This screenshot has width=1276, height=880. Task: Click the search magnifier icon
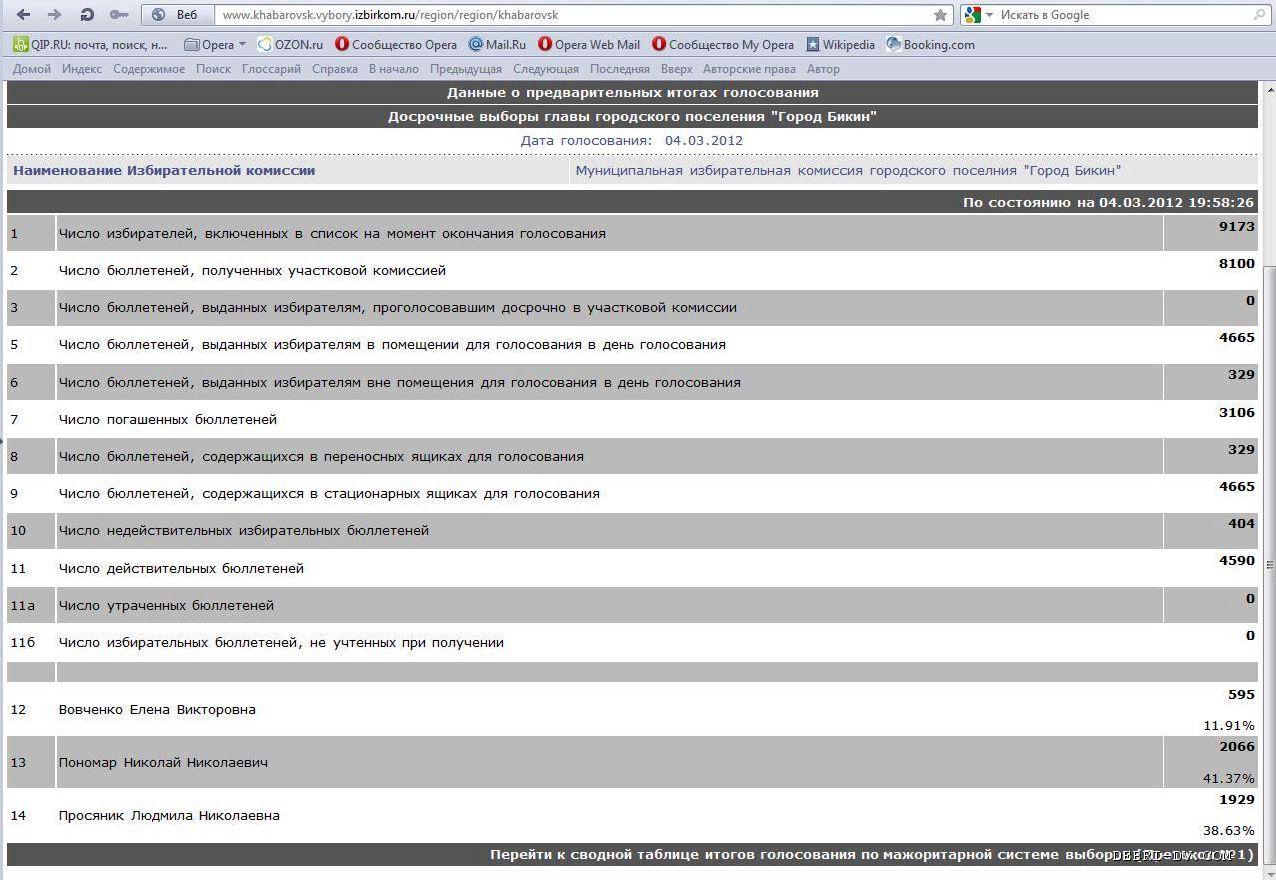[1259, 15]
